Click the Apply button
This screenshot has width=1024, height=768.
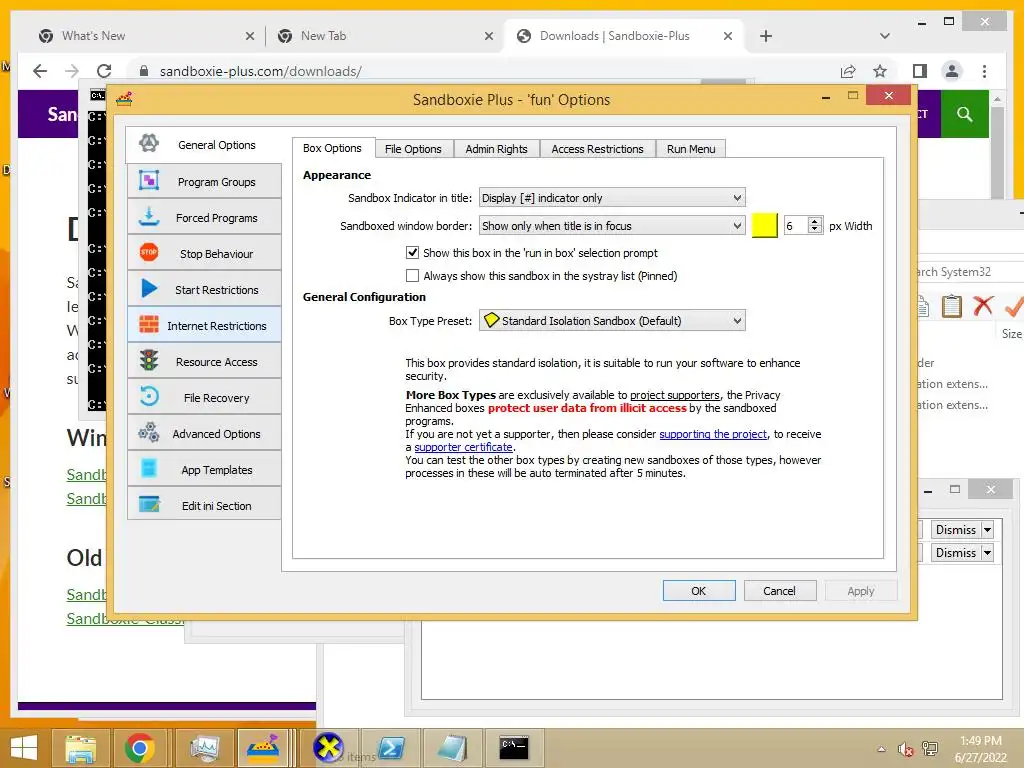pyautogui.click(x=860, y=590)
